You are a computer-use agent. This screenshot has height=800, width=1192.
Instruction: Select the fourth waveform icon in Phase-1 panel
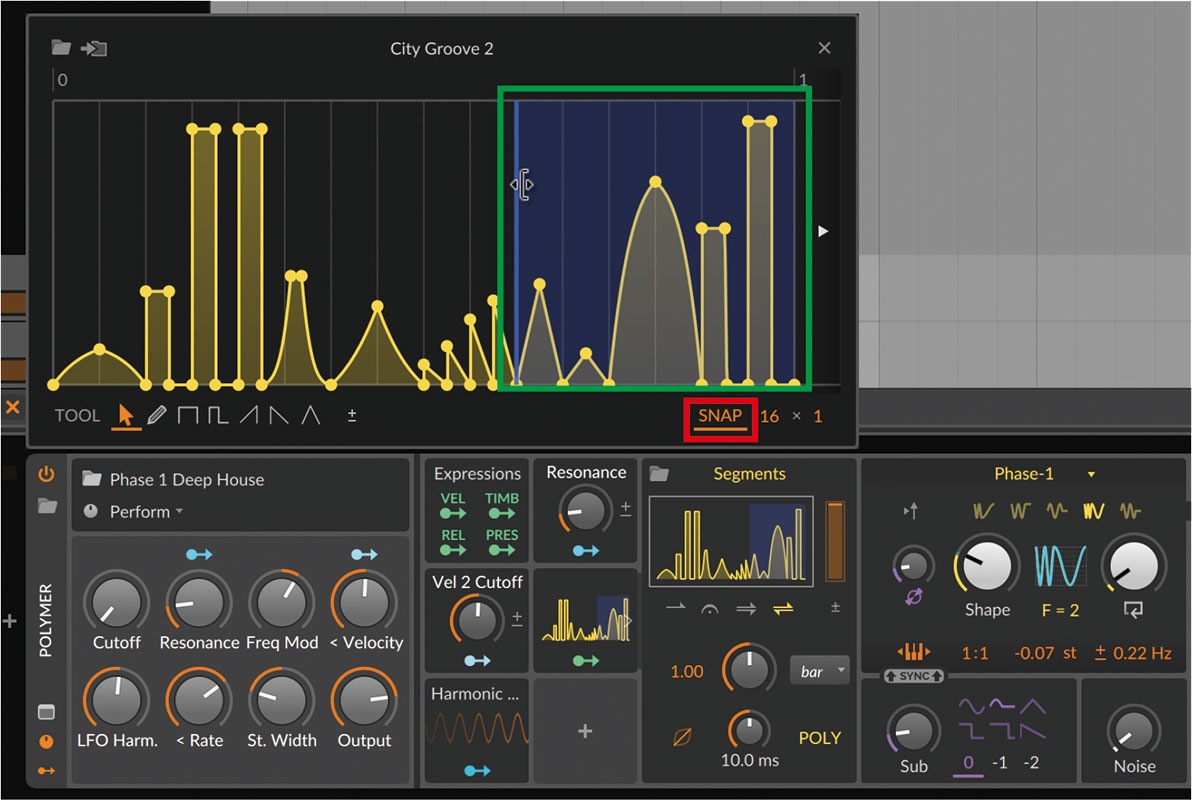pos(1094,510)
